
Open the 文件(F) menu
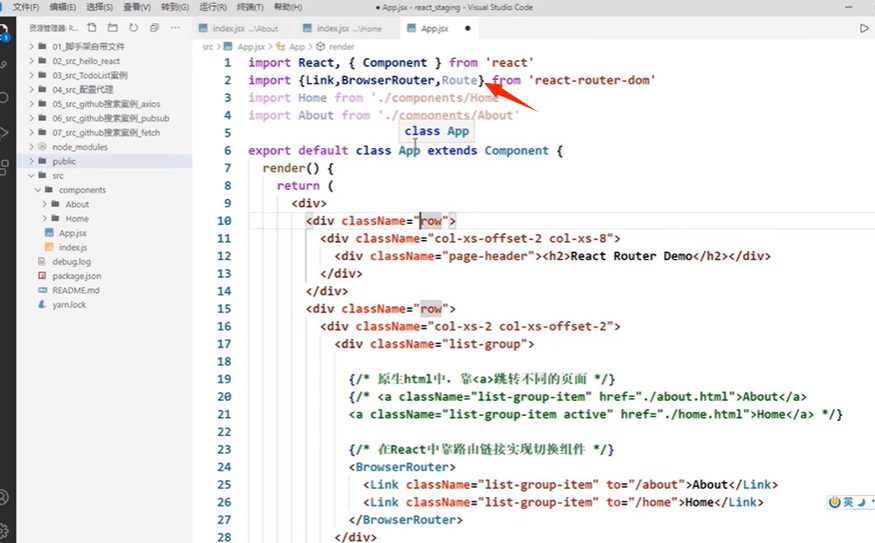(26, 7)
